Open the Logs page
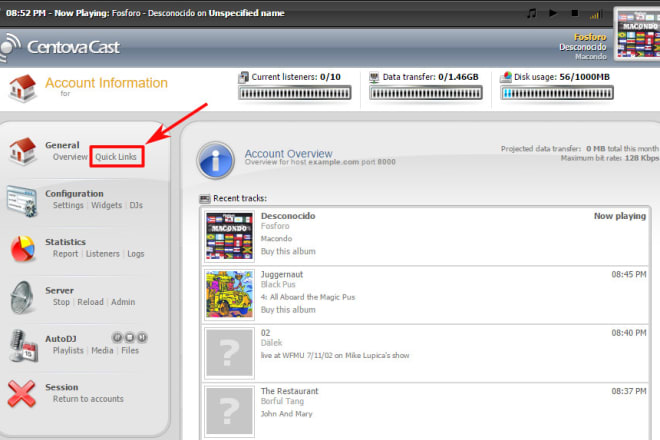This screenshot has height=440, width=660. [136, 254]
